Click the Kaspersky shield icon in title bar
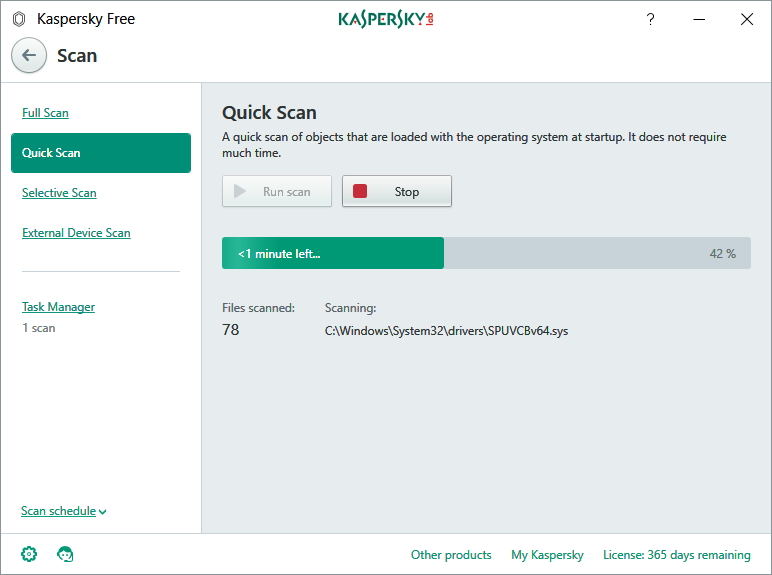This screenshot has width=772, height=575. pos(19,19)
